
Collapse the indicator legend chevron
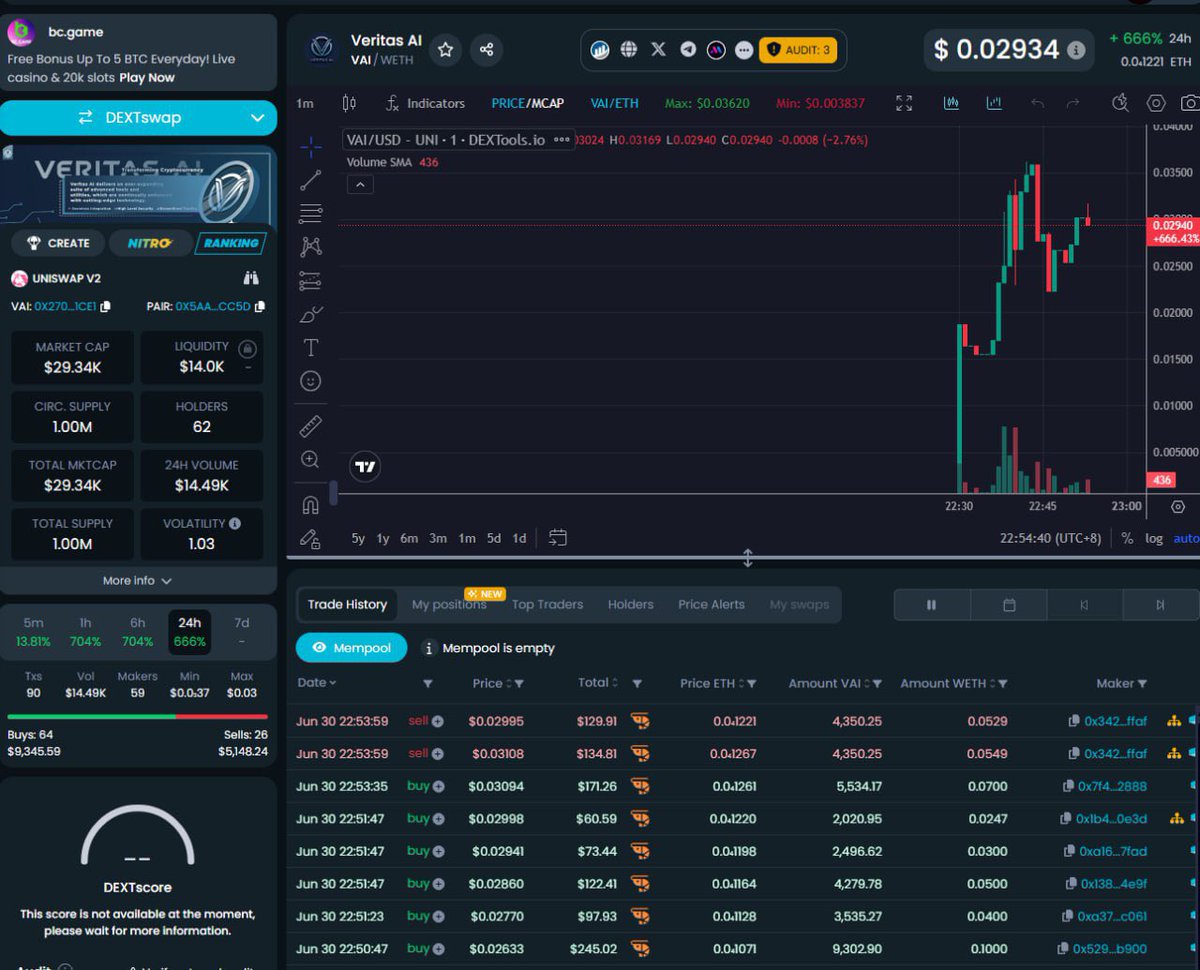(x=360, y=184)
